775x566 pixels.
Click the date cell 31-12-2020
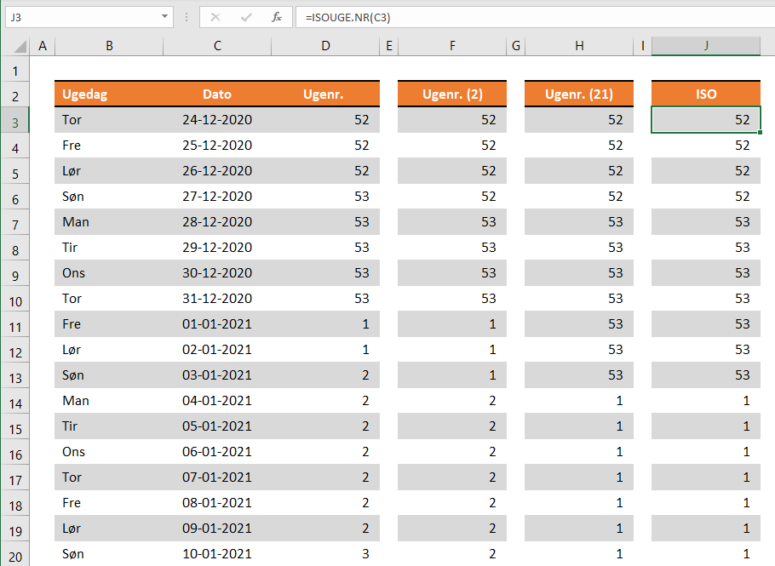217,299
